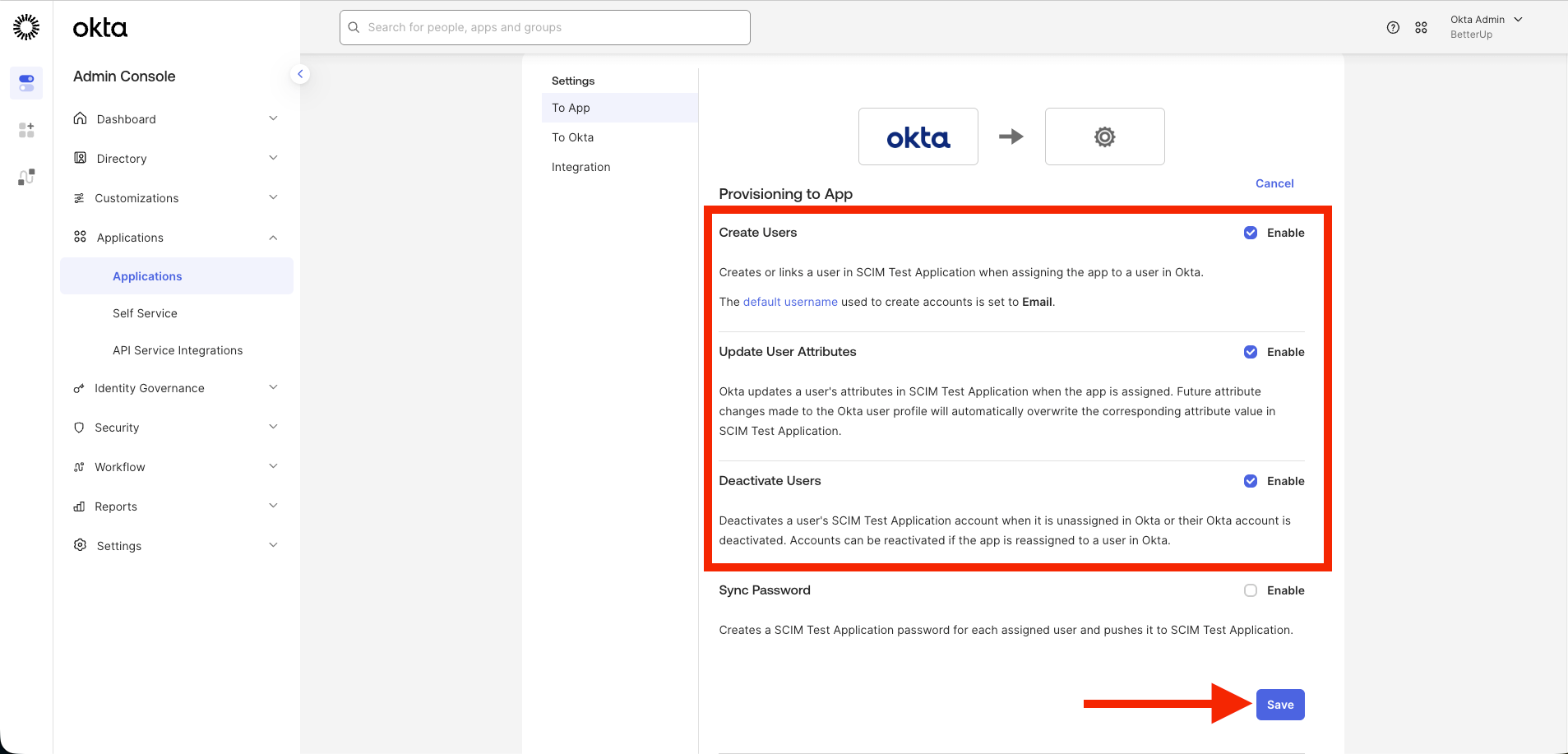1568x754 pixels.
Task: Click the Identity Governance label in sidebar
Action: (150, 388)
